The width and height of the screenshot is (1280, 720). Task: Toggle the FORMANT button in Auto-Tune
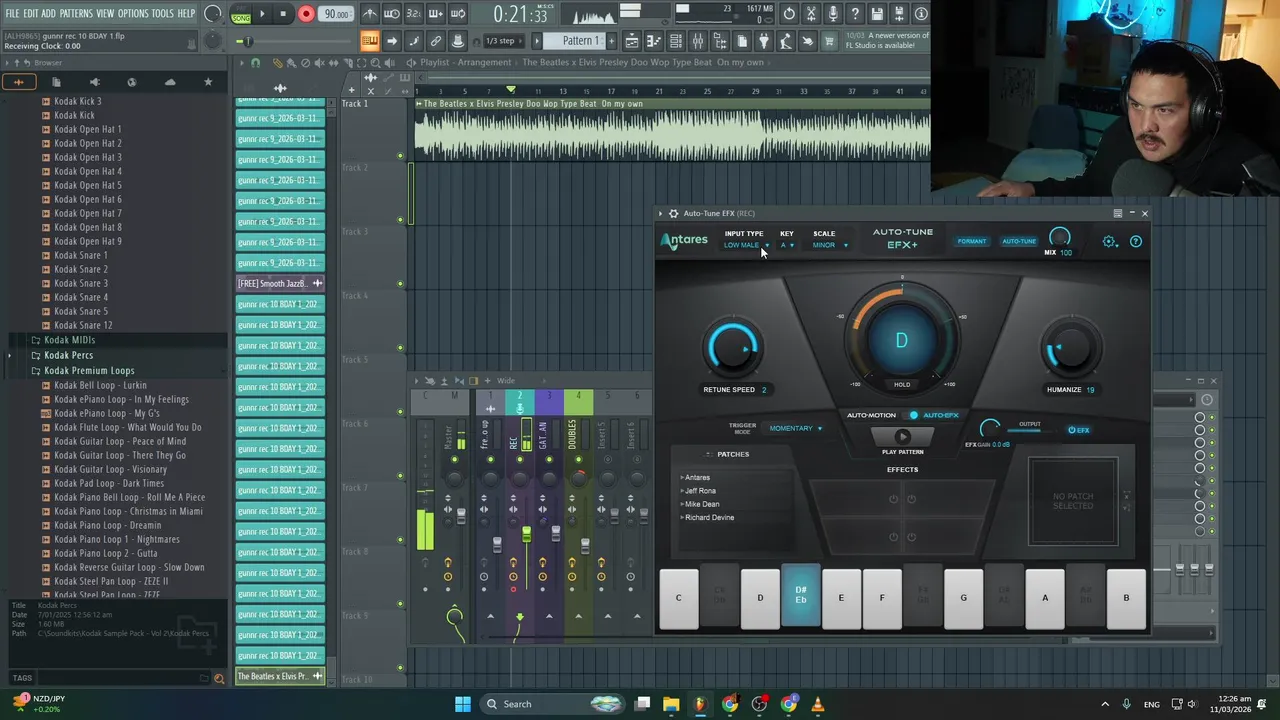(971, 241)
